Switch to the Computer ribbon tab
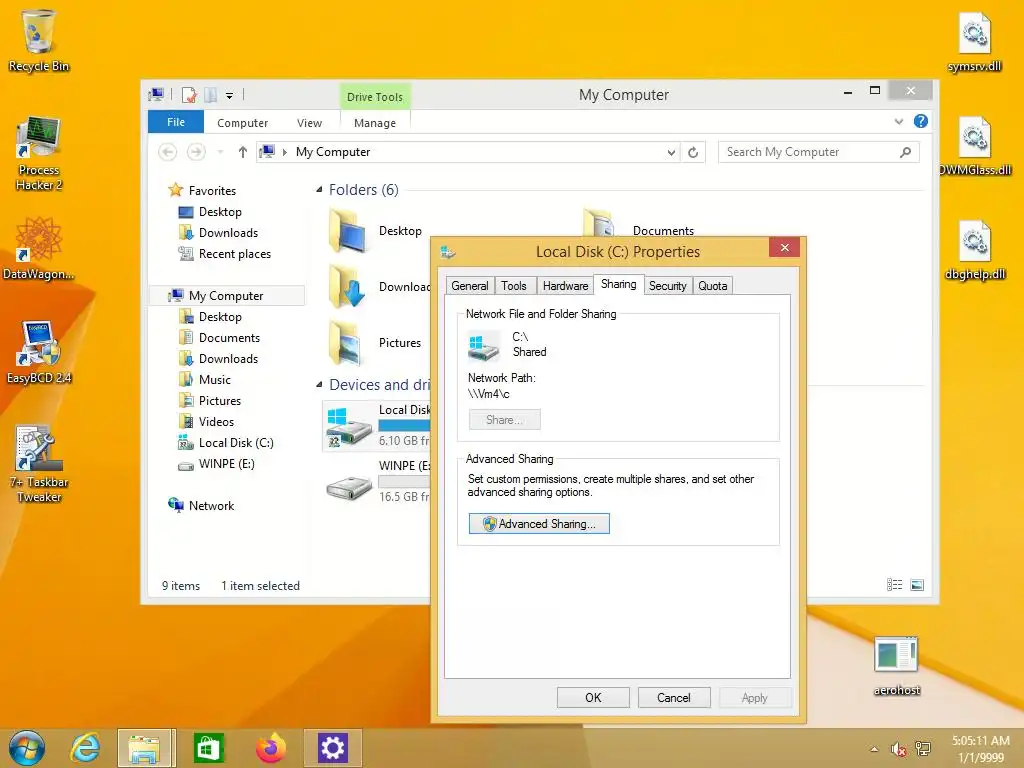The width and height of the screenshot is (1024, 768). pos(242,123)
